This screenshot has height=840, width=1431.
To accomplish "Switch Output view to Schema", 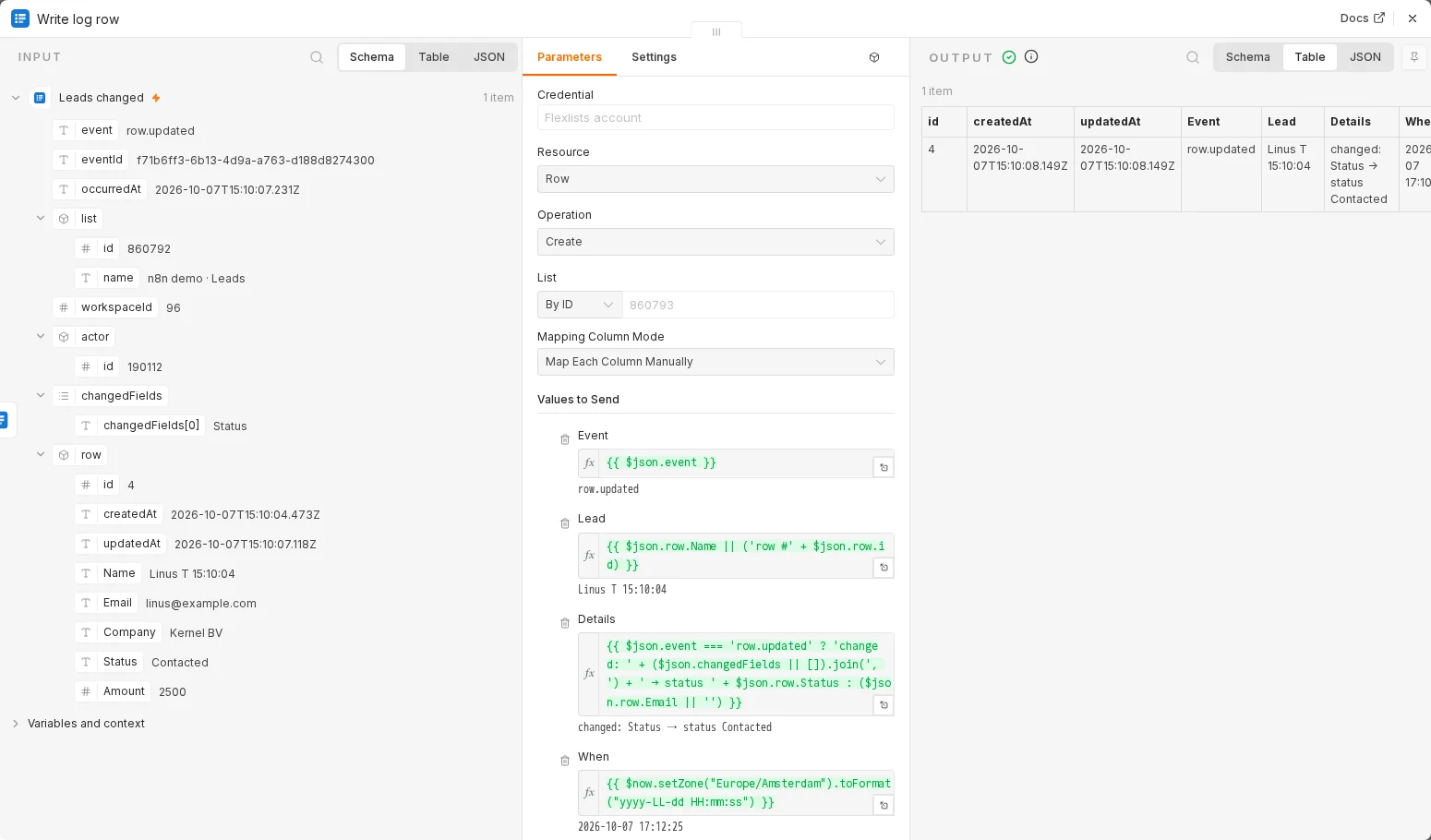I will click(1248, 57).
